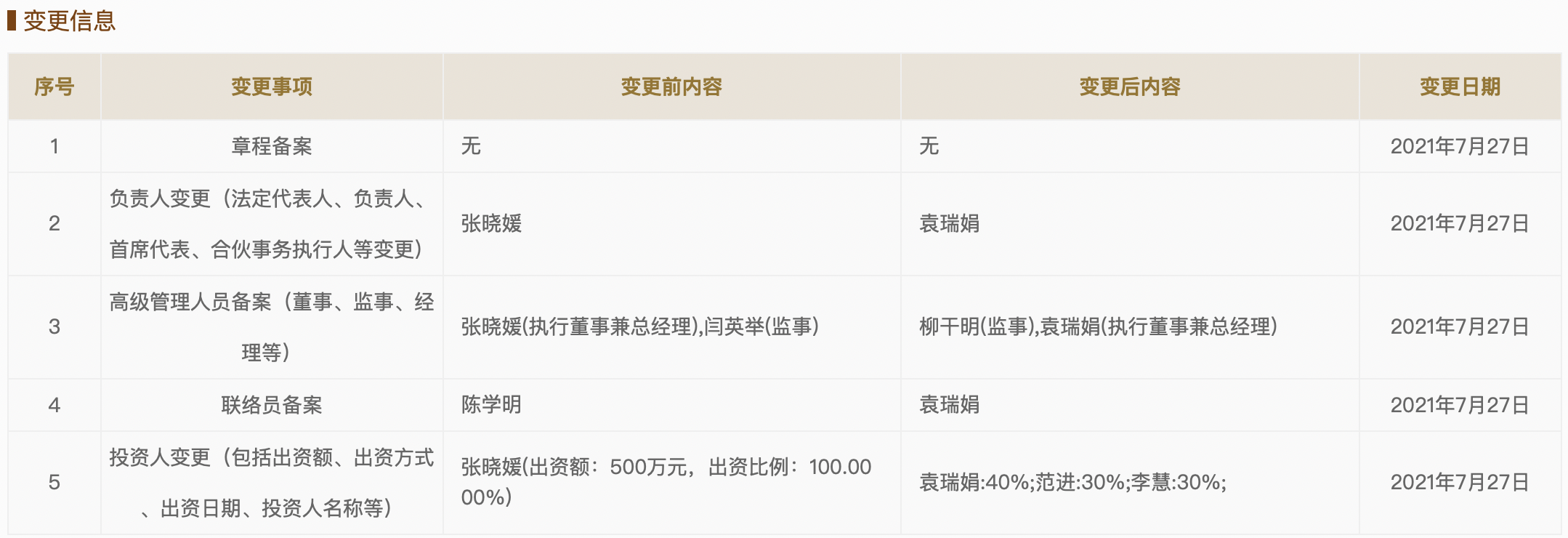The height and width of the screenshot is (538, 1568).
Task: Click the 变更前内容 column header
Action: pos(671,87)
